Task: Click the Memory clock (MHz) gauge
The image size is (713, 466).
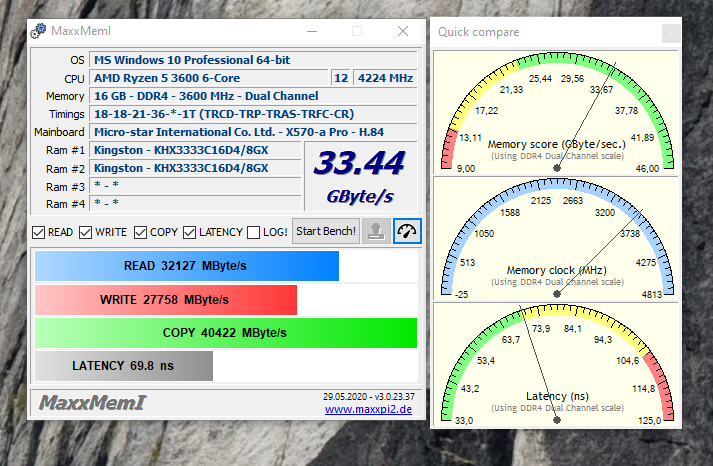Action: 556,238
